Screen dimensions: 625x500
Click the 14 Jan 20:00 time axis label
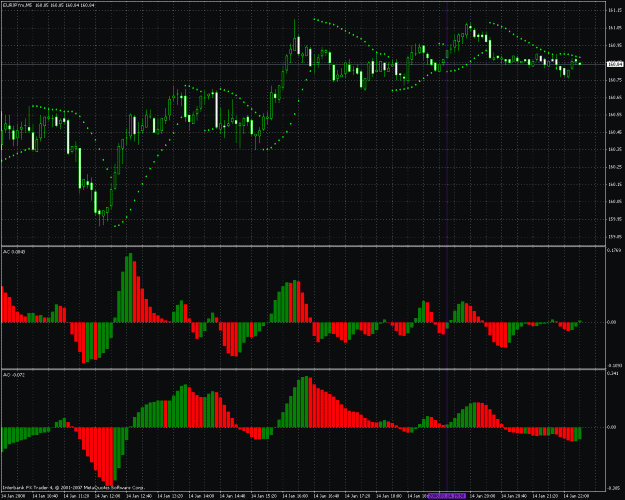pyautogui.click(x=482, y=496)
